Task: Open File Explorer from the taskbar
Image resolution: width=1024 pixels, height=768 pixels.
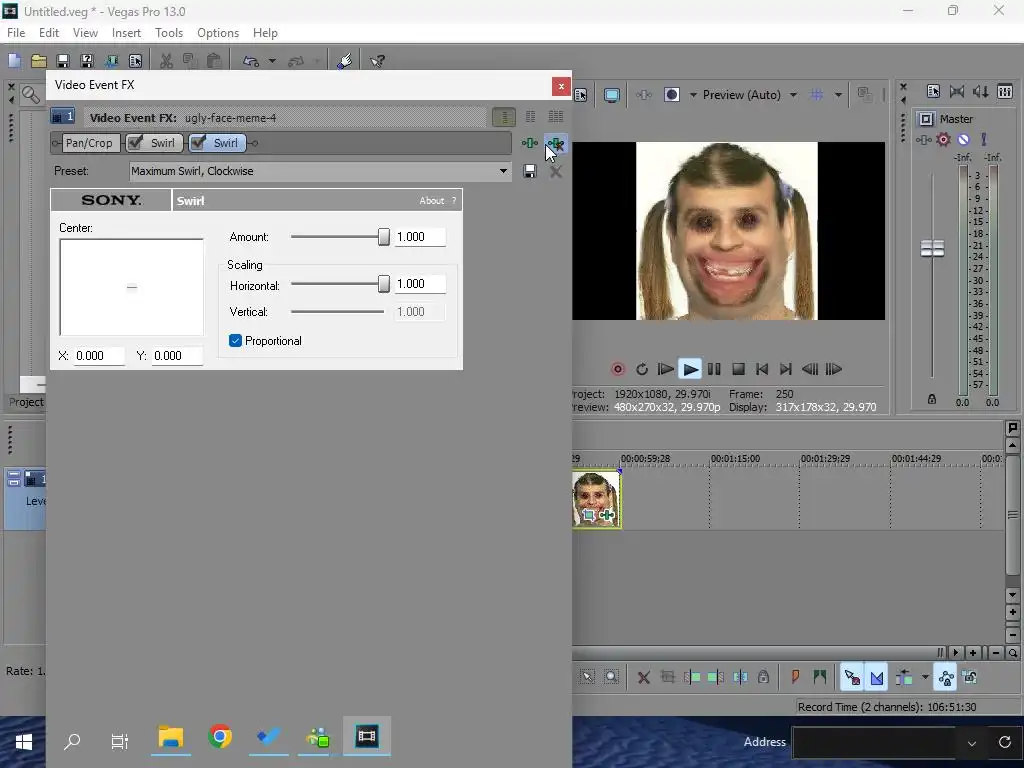Action: coord(170,737)
